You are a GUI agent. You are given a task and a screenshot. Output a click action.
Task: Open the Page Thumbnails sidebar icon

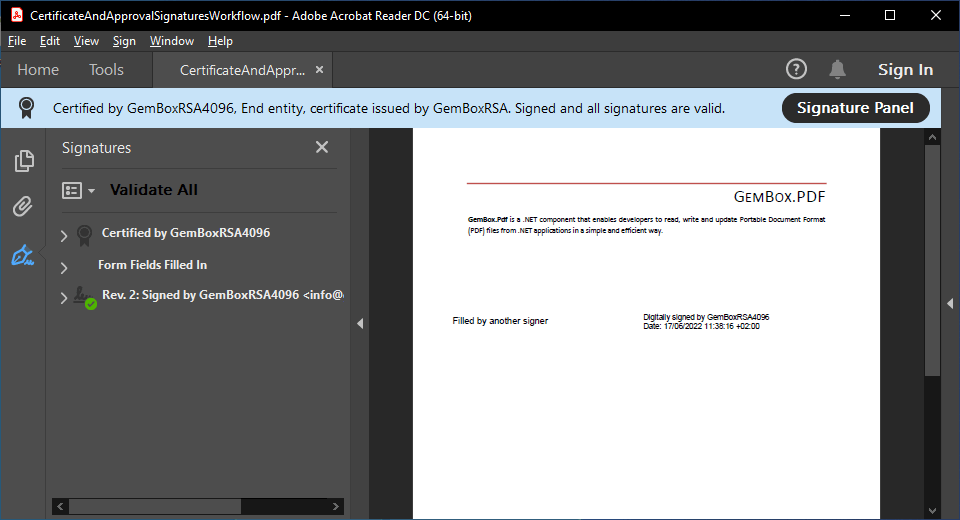tap(23, 161)
